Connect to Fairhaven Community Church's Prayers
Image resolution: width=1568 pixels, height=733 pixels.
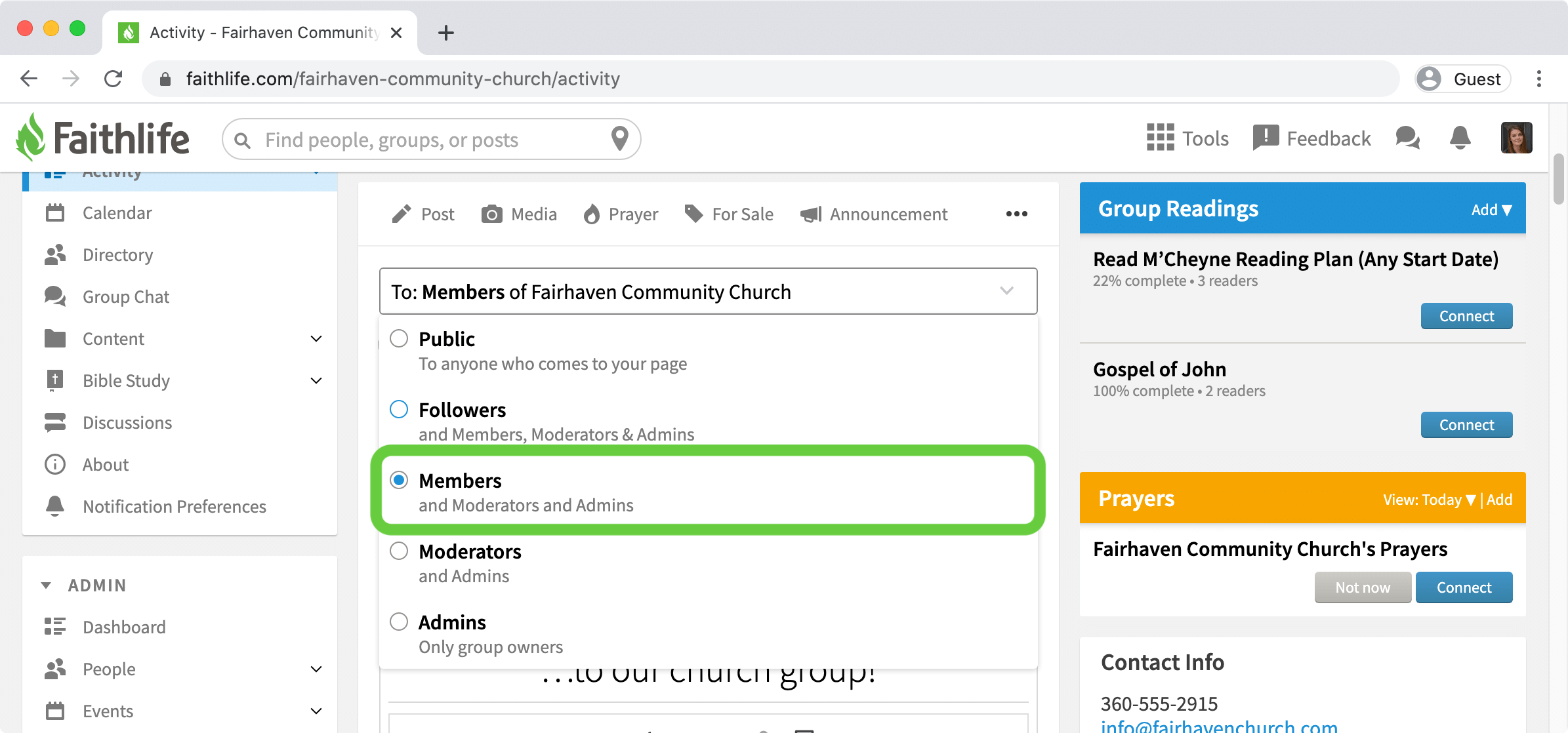[1464, 587]
